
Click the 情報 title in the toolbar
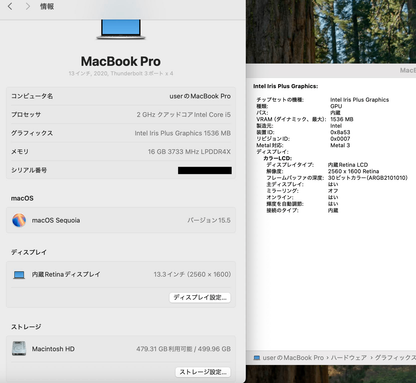47,6
